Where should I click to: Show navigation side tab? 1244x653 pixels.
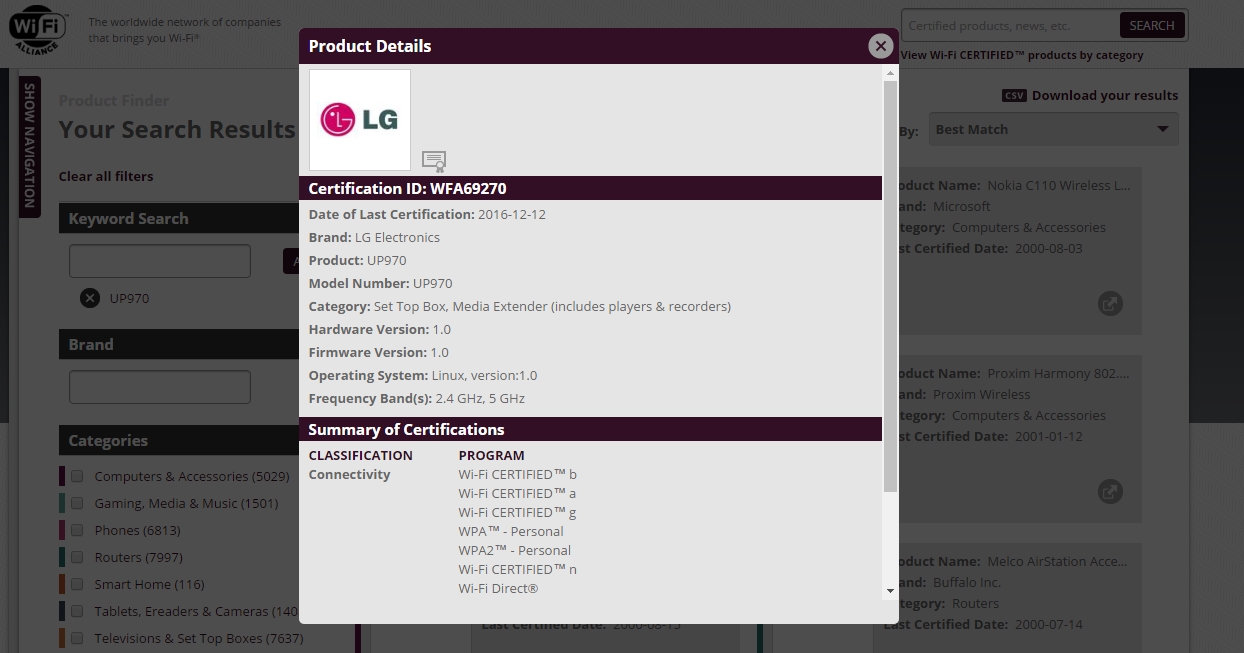29,145
